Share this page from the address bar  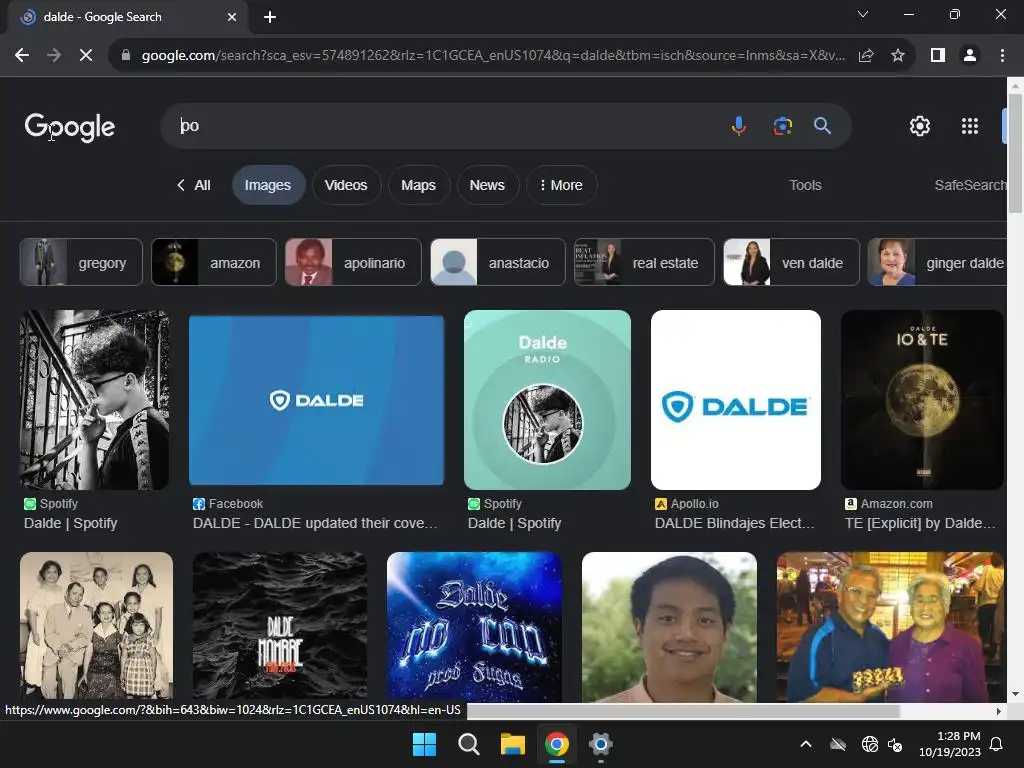[x=866, y=56]
